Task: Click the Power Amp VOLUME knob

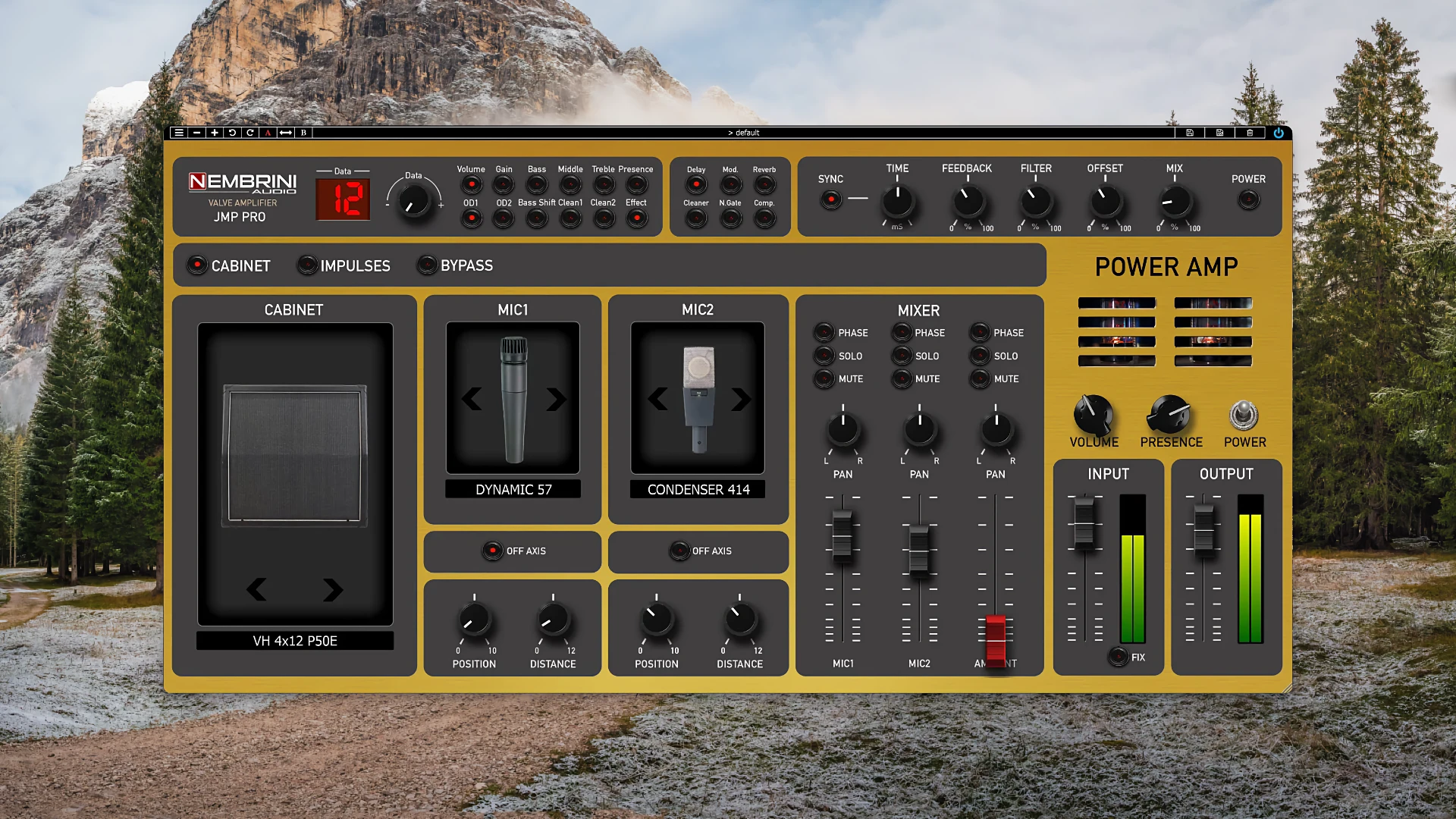Action: [x=1093, y=415]
